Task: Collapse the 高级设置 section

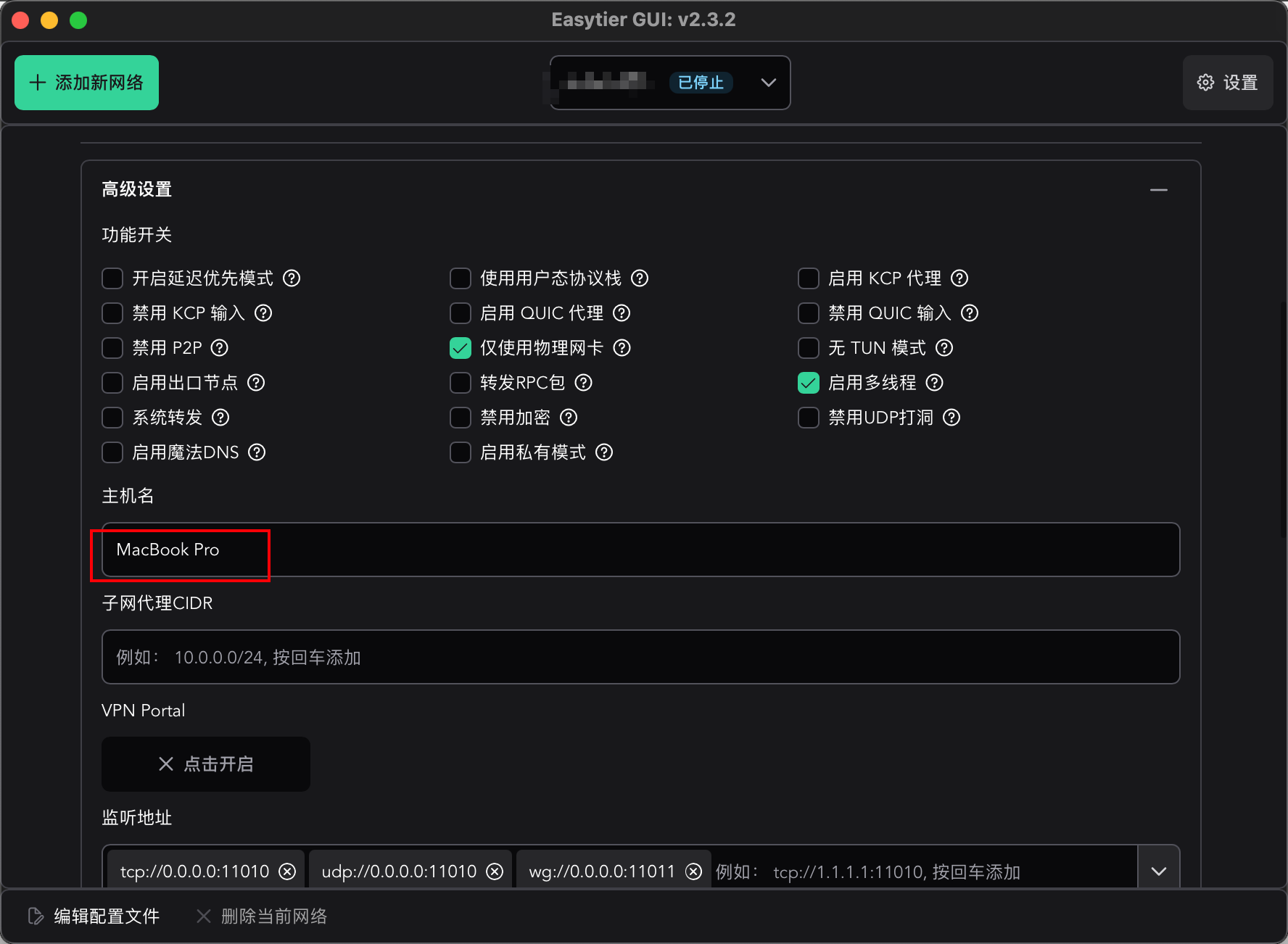Action: pos(1158,190)
